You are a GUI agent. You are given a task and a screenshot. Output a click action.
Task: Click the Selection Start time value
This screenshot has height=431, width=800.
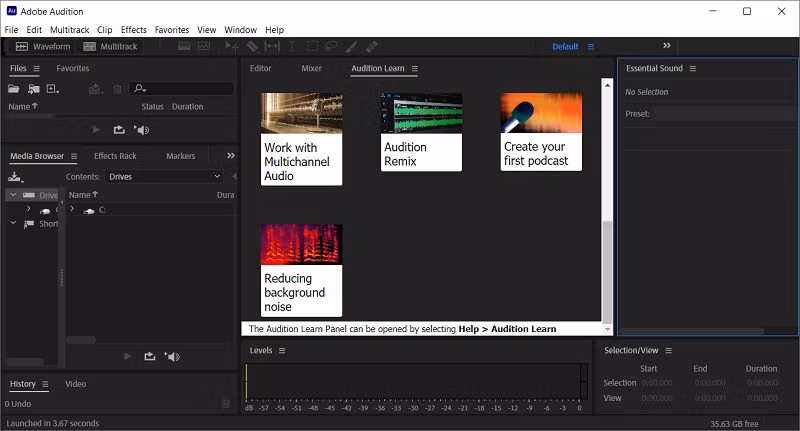(x=657, y=383)
